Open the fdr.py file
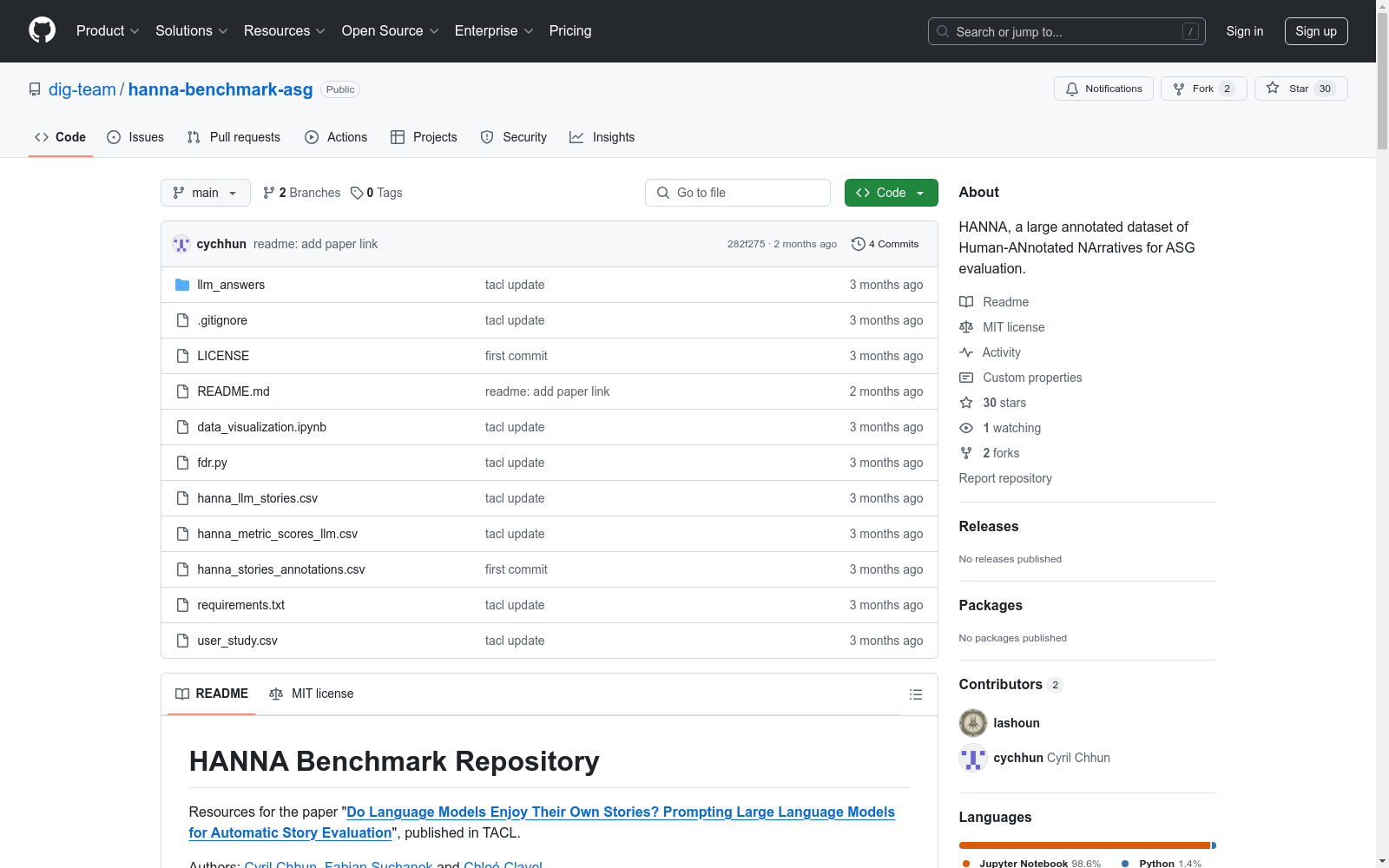The image size is (1389, 868). [x=212, y=463]
